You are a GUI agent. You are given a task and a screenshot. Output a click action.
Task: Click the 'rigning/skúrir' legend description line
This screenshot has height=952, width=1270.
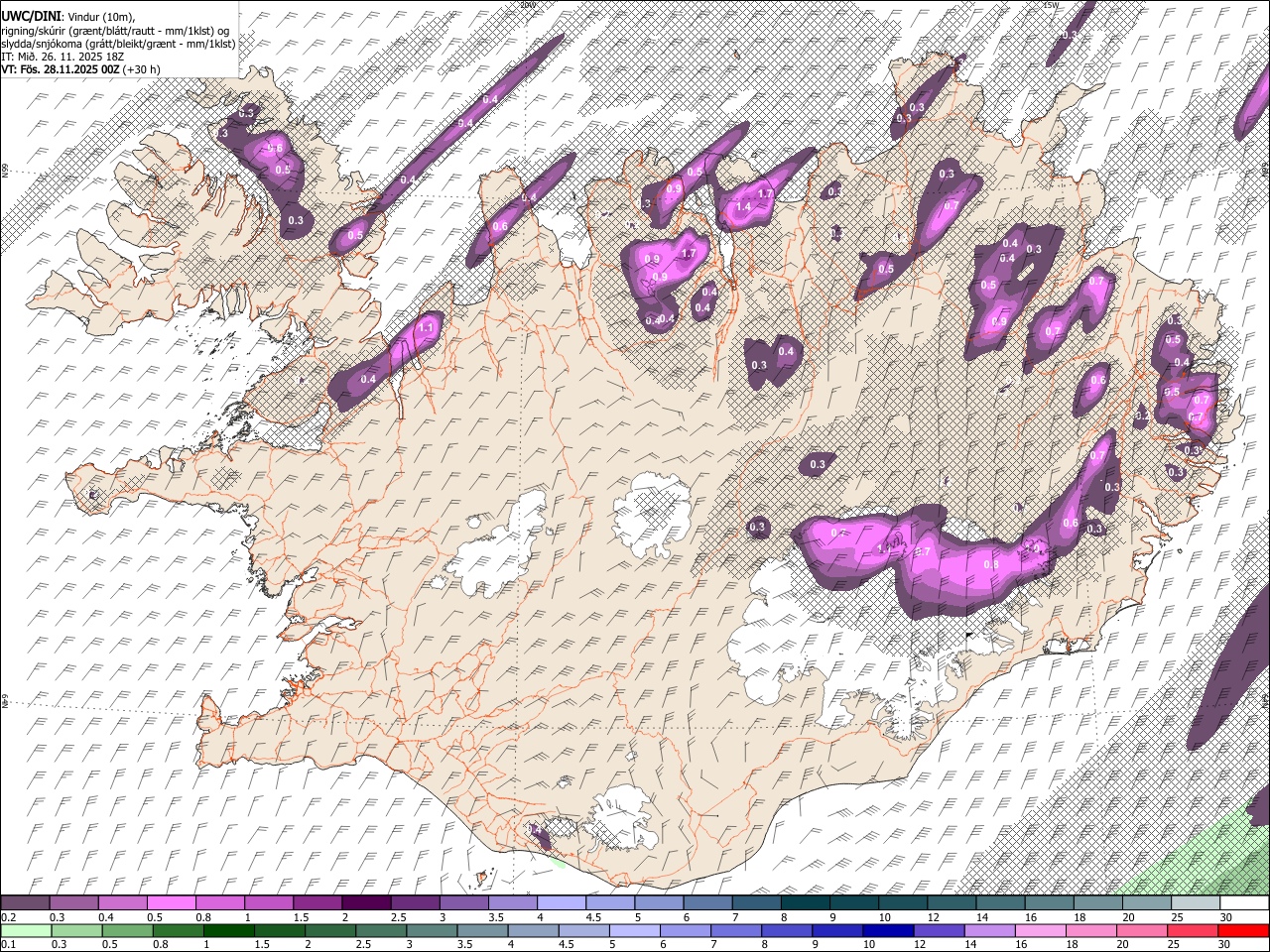[116, 30]
